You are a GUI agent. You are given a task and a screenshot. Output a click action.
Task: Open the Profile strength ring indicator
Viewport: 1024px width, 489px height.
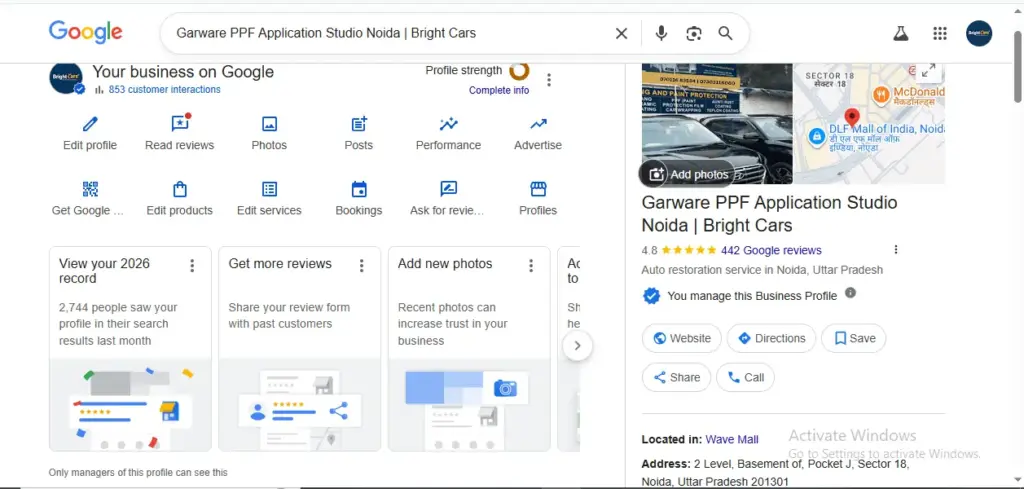520,70
